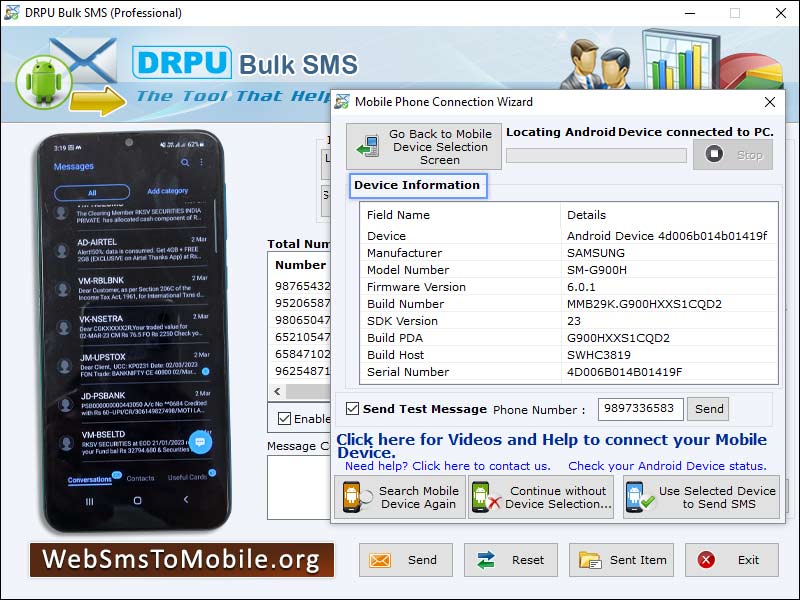The height and width of the screenshot is (600, 800).
Task: Click the Reset arrows icon
Action: pos(487,560)
